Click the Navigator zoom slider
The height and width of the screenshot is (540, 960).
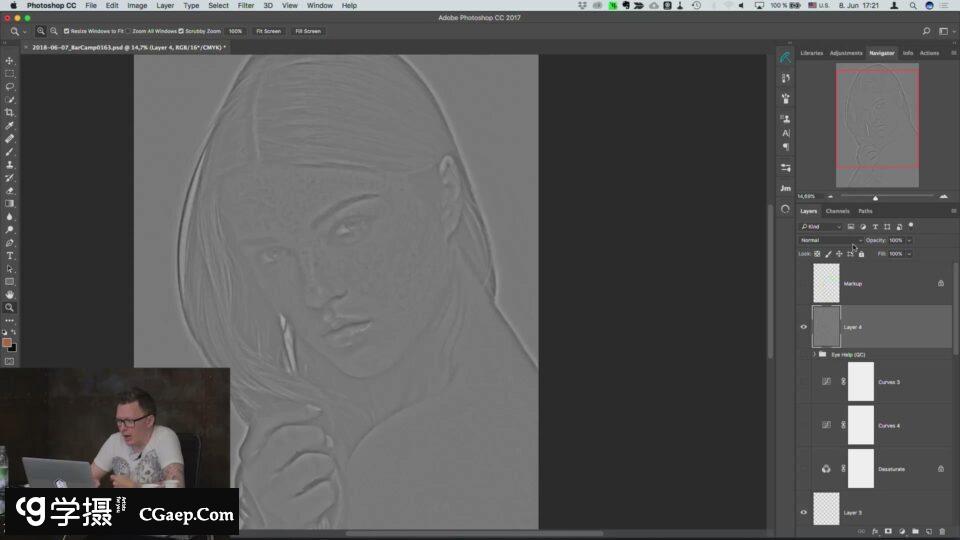coord(875,197)
